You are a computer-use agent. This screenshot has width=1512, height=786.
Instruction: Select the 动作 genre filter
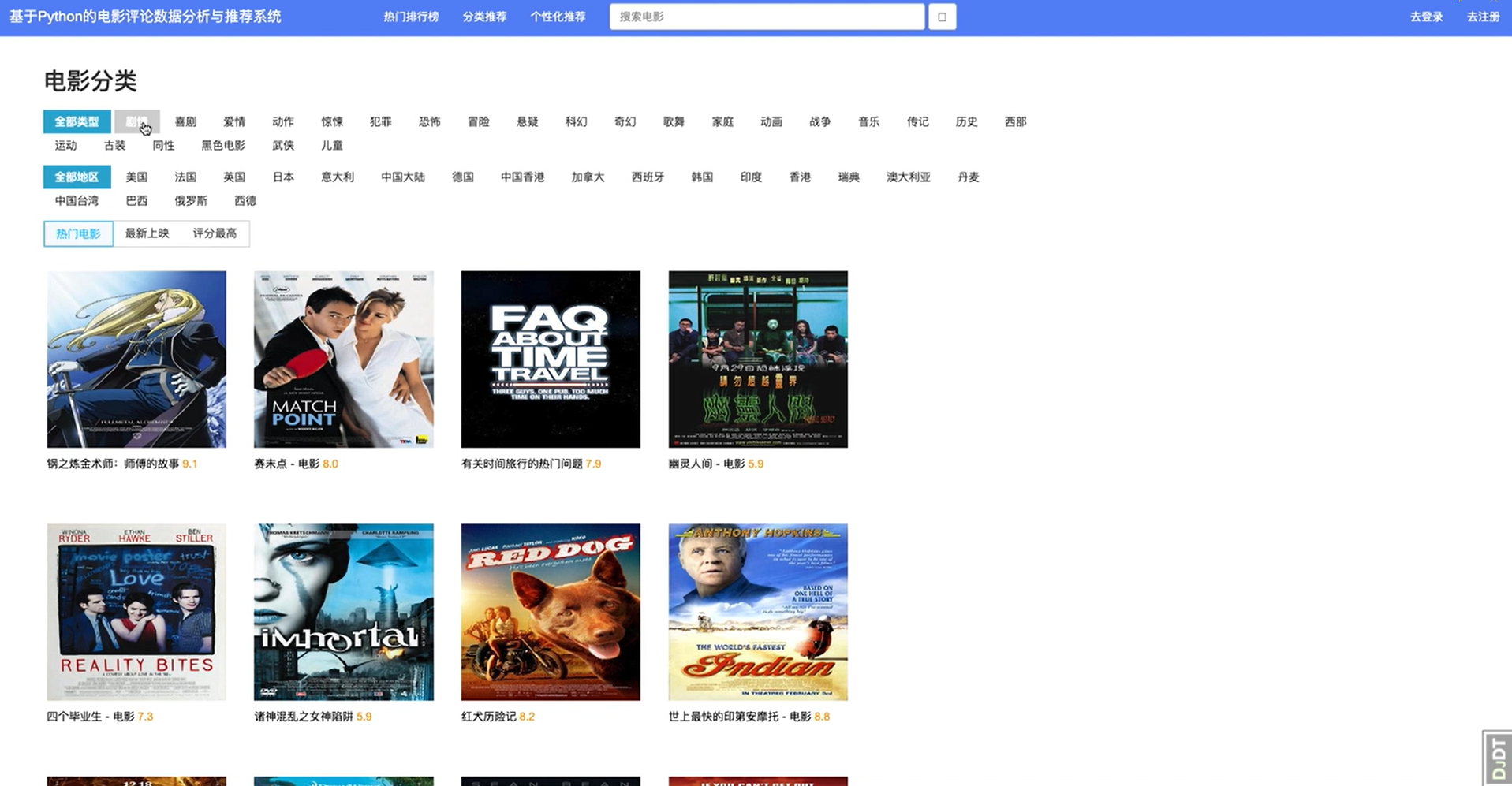[x=283, y=121]
